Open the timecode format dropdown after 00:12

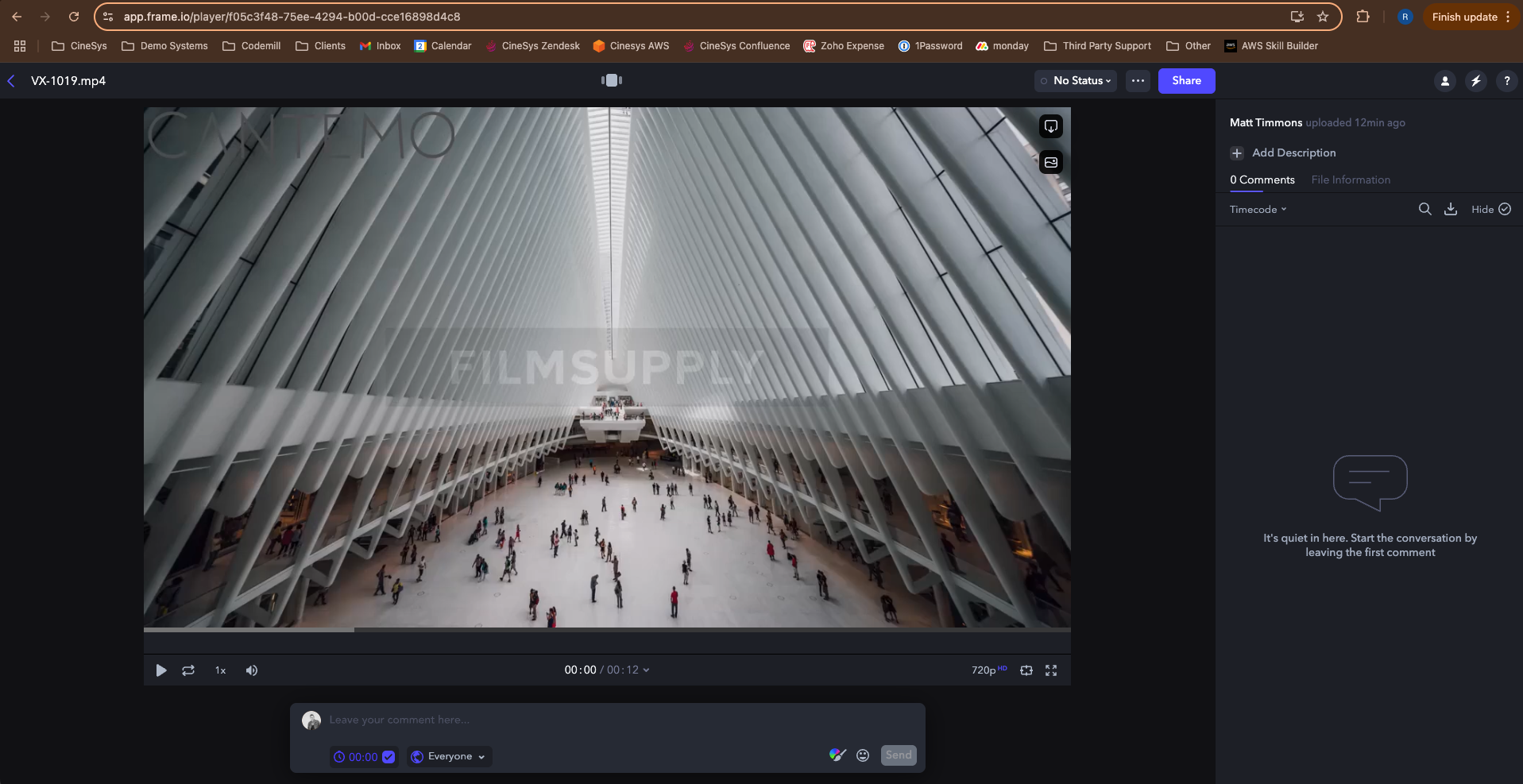(646, 670)
